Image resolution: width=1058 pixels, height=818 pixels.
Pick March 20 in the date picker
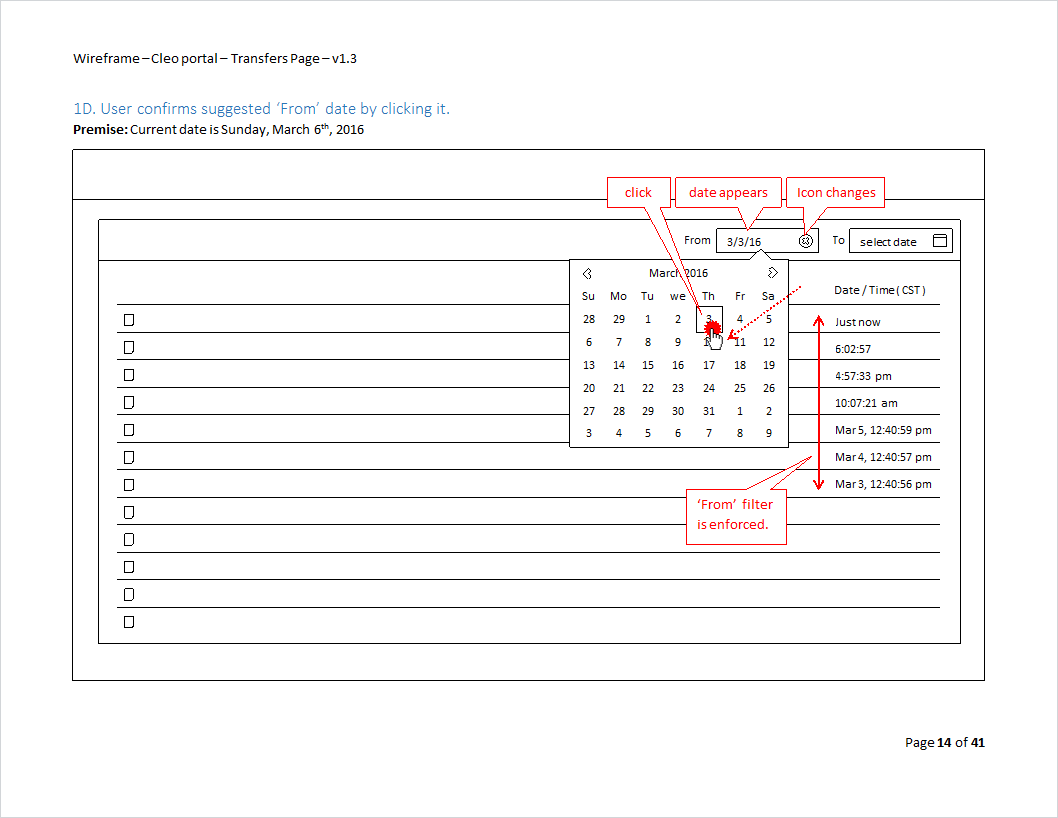[x=589, y=388]
